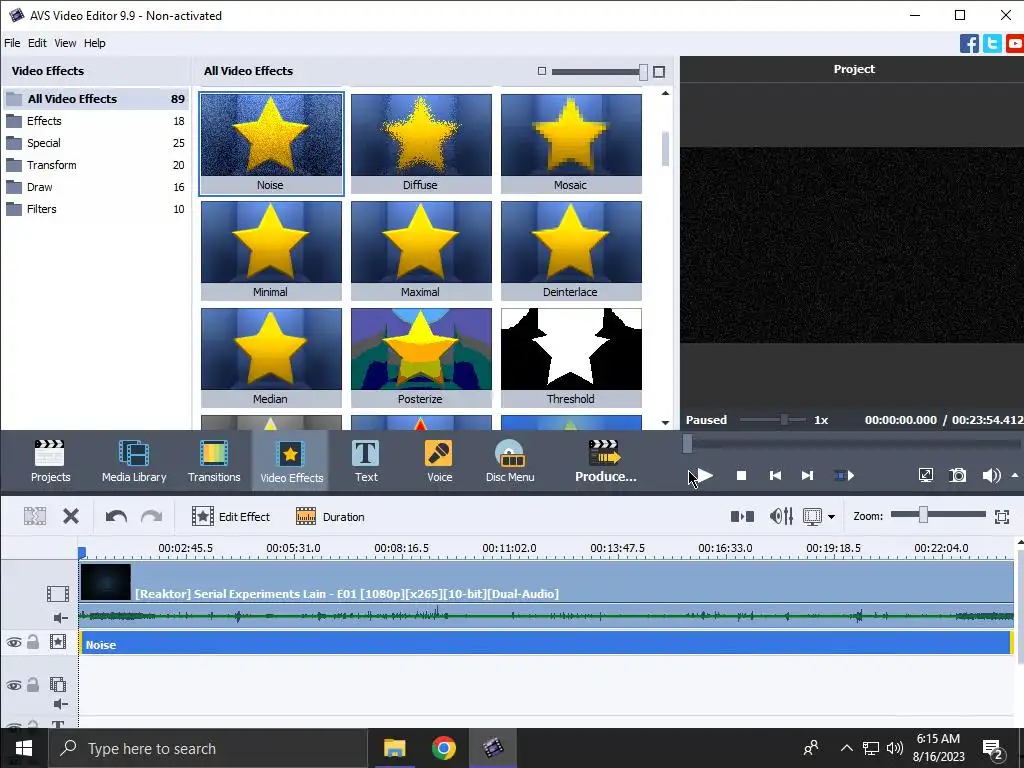Play the preview video
Image resolution: width=1024 pixels, height=768 pixels.
pos(705,475)
